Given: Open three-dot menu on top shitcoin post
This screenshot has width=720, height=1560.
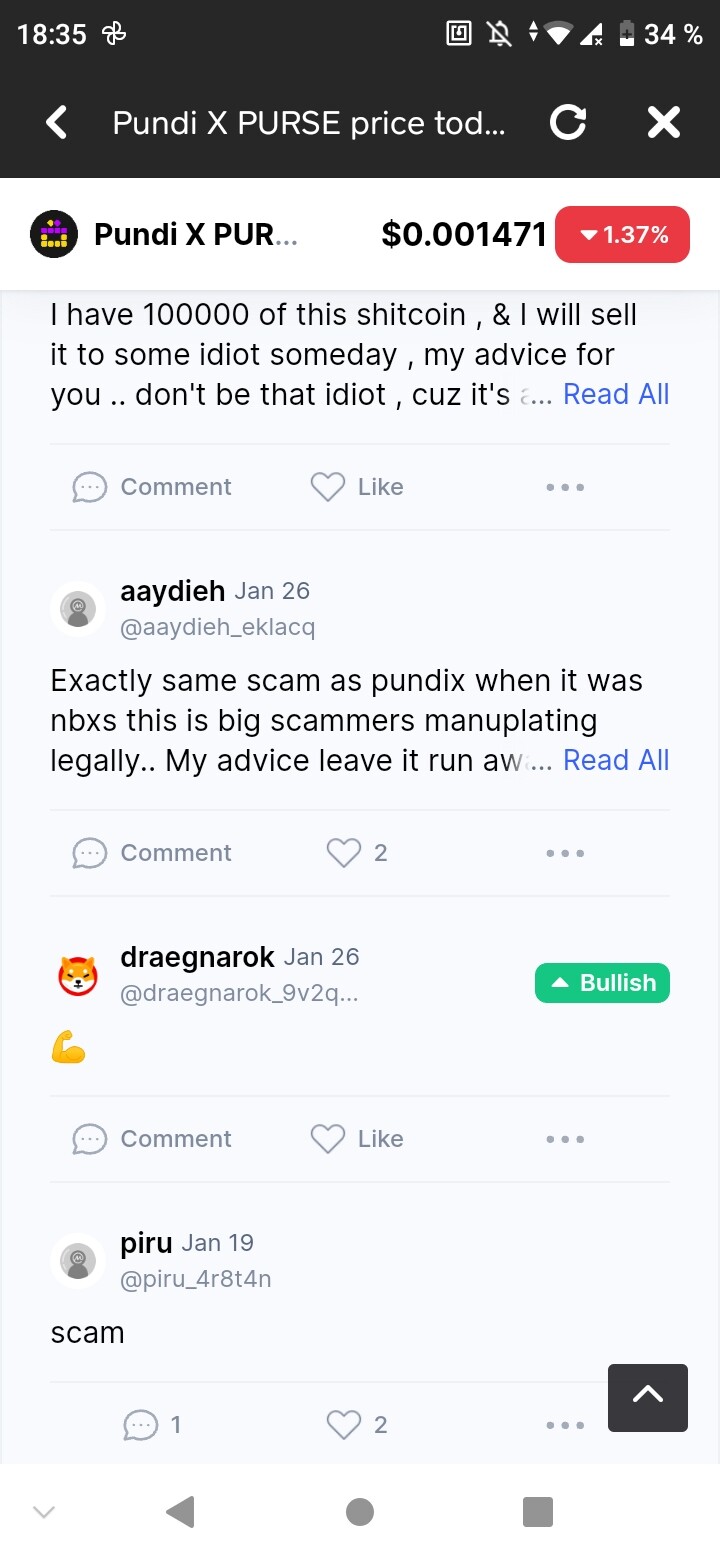Looking at the screenshot, I should tap(565, 487).
